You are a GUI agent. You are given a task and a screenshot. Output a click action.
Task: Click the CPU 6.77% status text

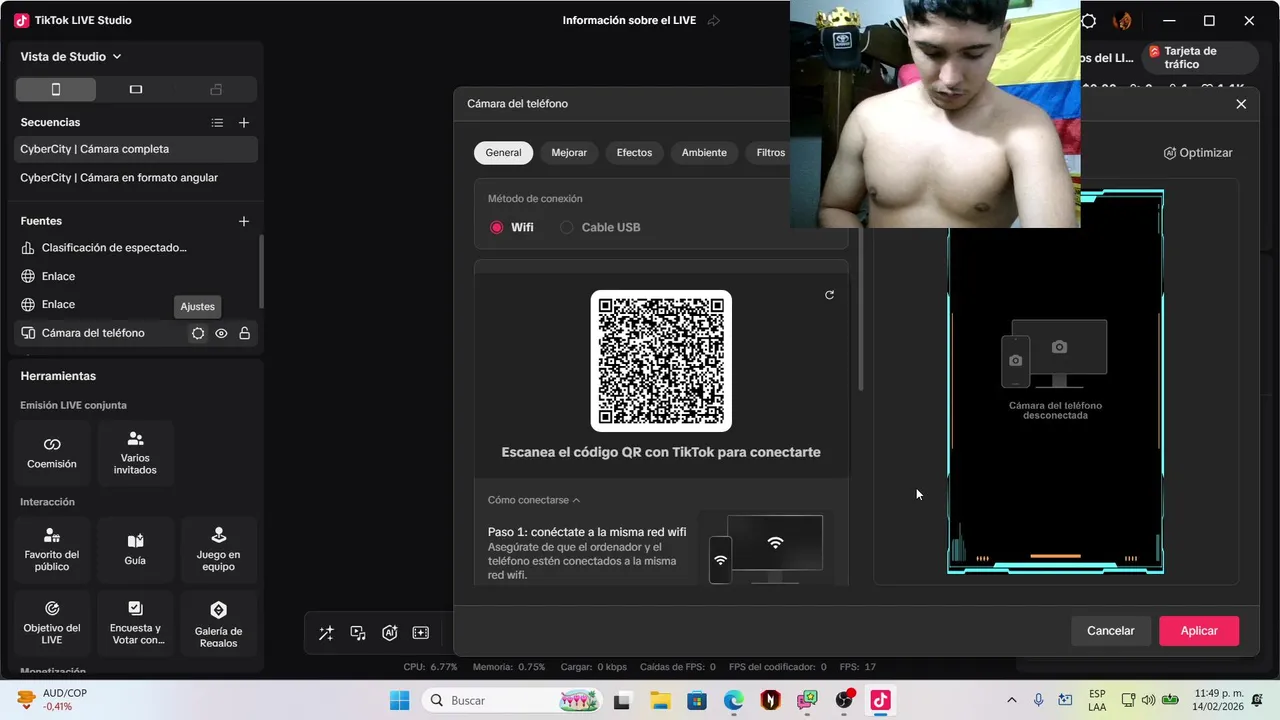[x=430, y=667]
